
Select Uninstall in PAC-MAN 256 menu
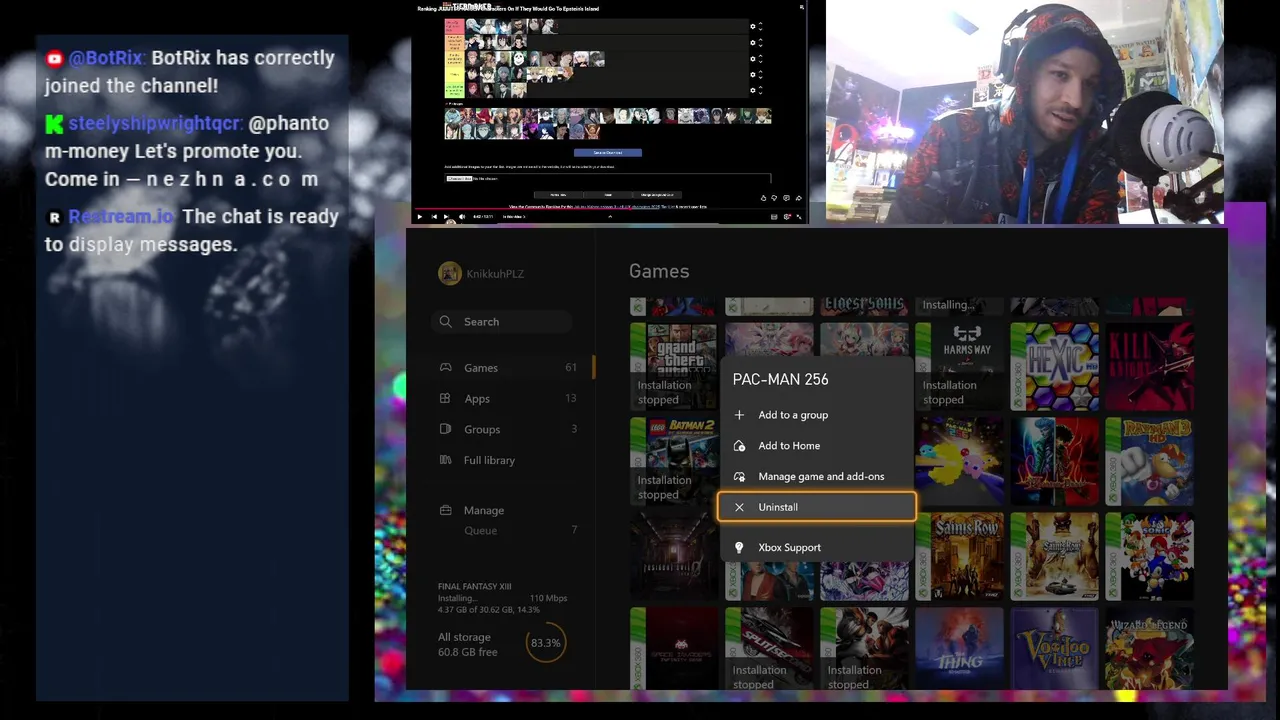tap(816, 507)
